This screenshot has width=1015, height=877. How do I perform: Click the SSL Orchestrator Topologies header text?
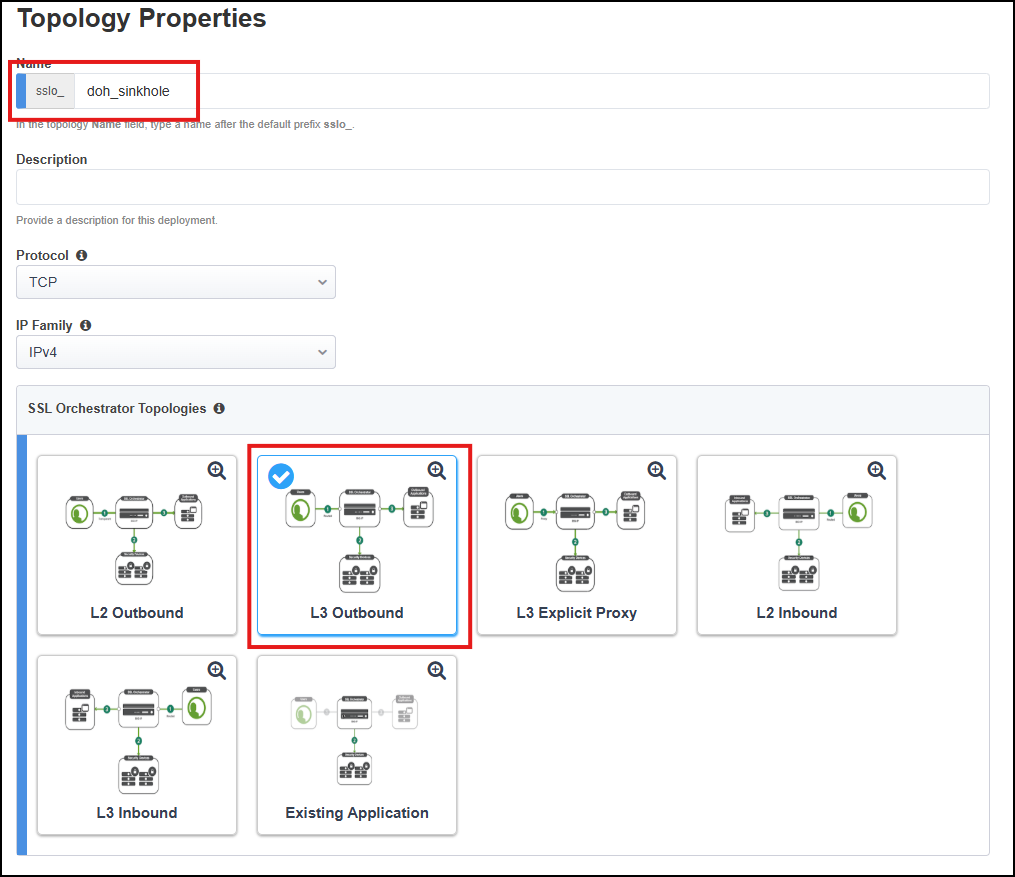(x=117, y=408)
